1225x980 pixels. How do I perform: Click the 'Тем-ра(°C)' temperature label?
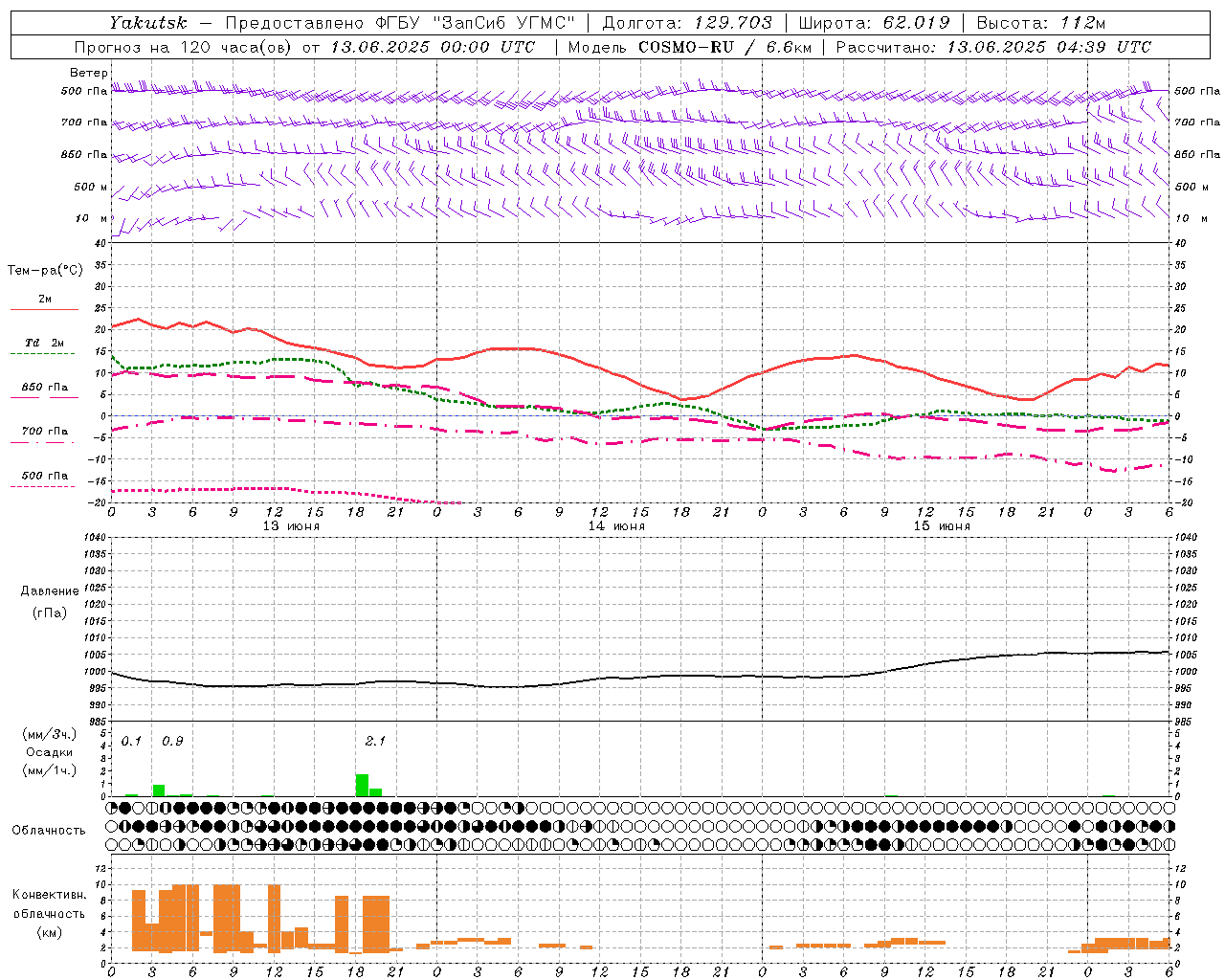click(45, 270)
